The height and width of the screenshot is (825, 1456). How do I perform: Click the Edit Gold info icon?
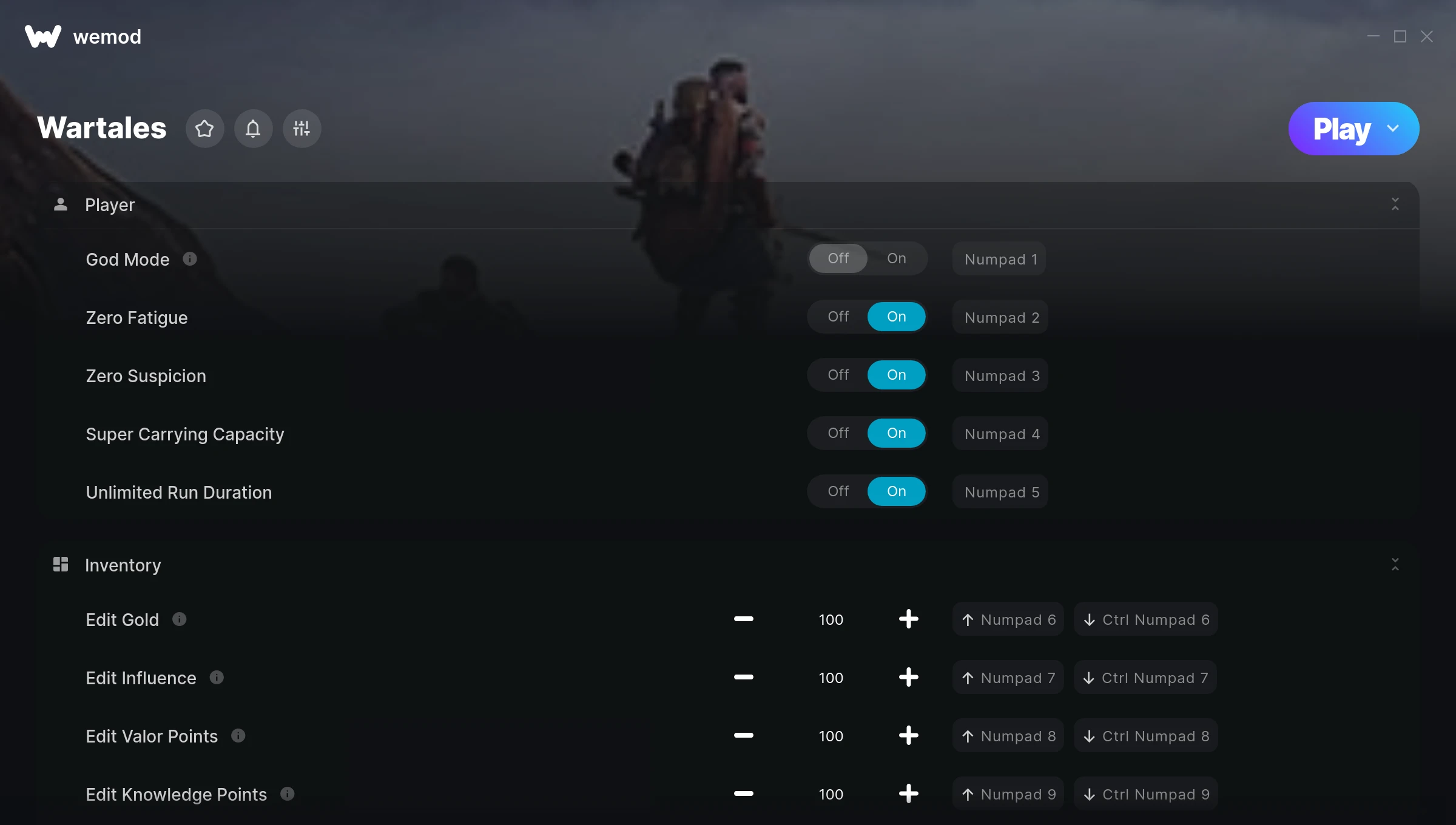[180, 619]
